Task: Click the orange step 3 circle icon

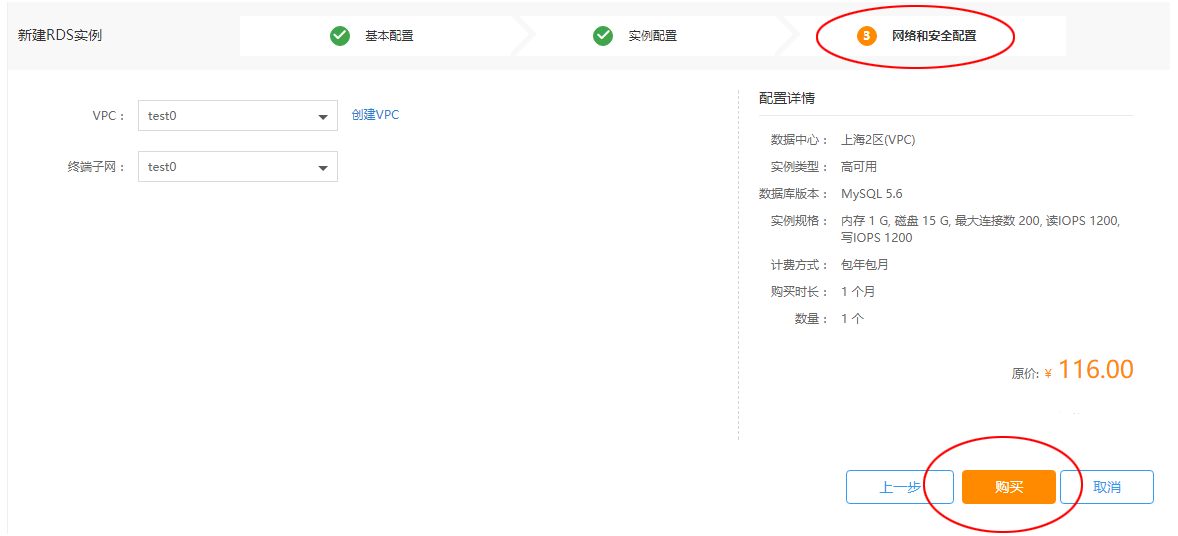Action: point(867,35)
